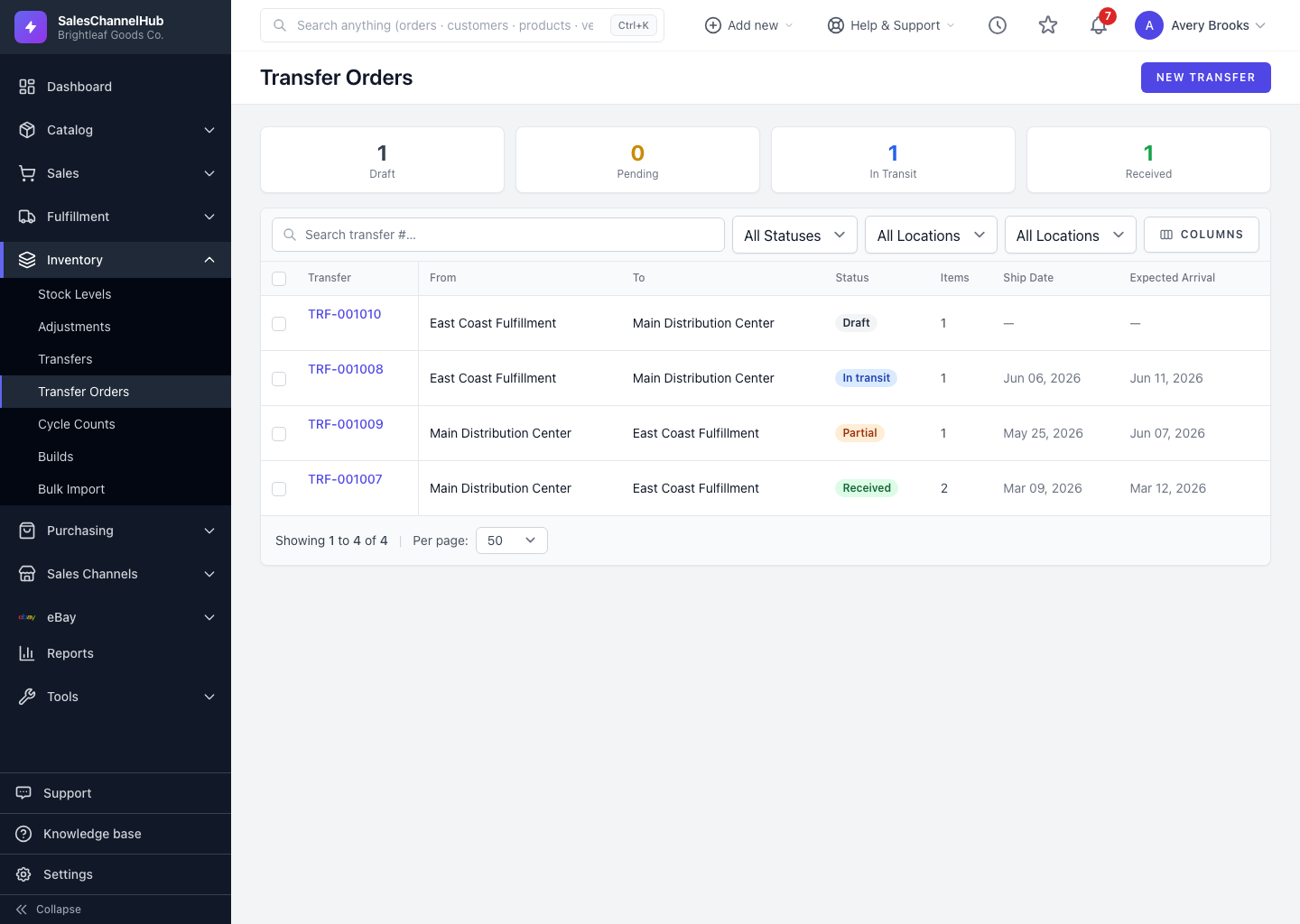
Task: Focus the global Search anything field
Action: [462, 25]
